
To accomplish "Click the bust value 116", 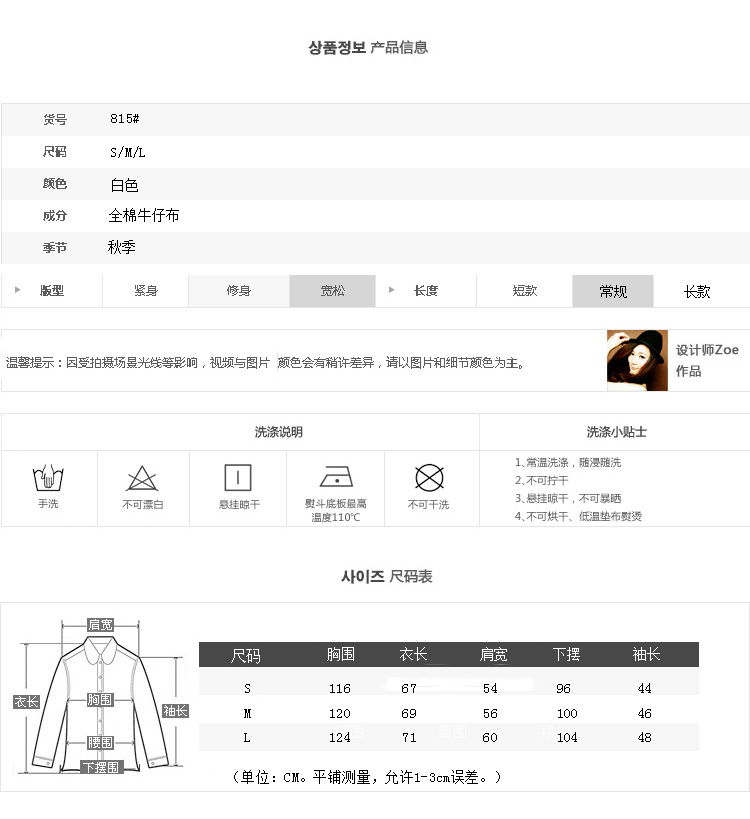I will (x=339, y=688).
